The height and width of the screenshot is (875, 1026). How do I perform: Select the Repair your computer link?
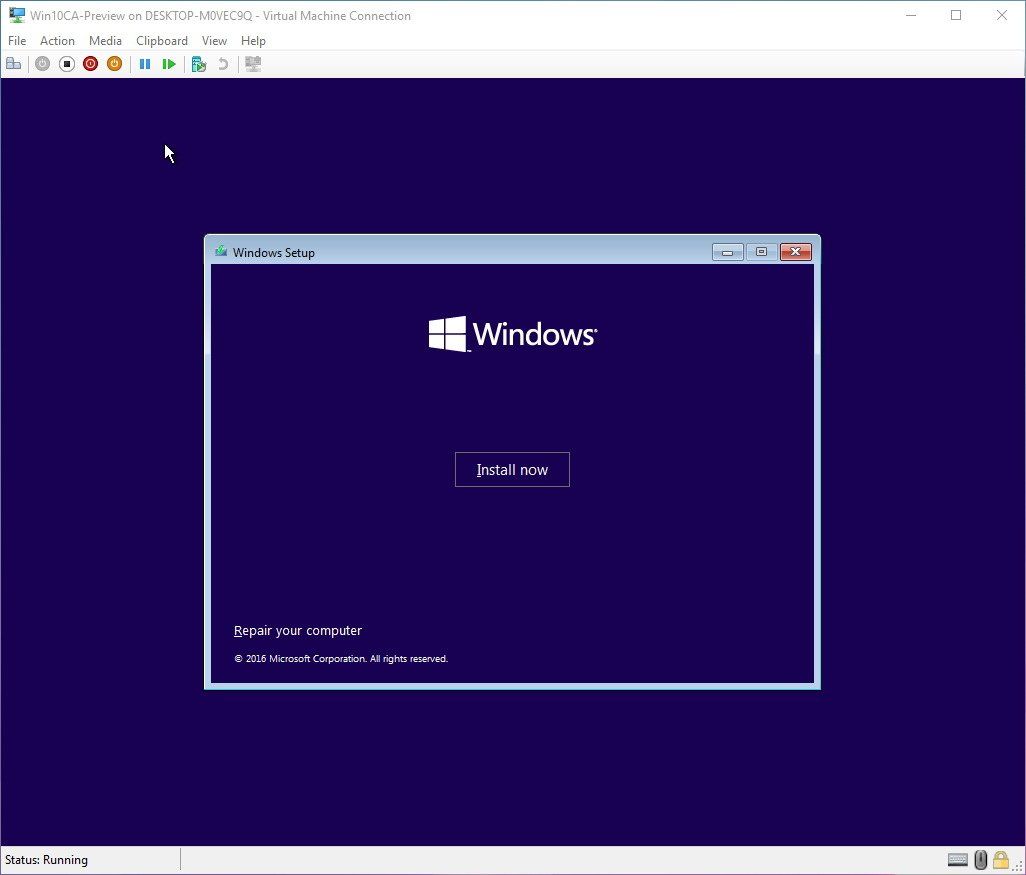[297, 630]
